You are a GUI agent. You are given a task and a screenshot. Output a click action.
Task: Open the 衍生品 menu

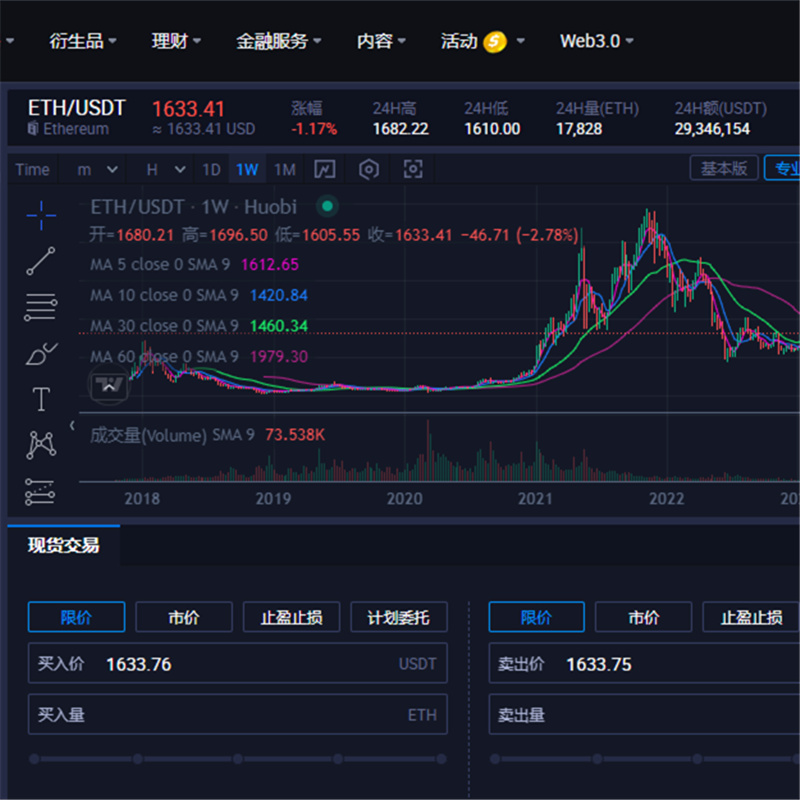tap(83, 41)
